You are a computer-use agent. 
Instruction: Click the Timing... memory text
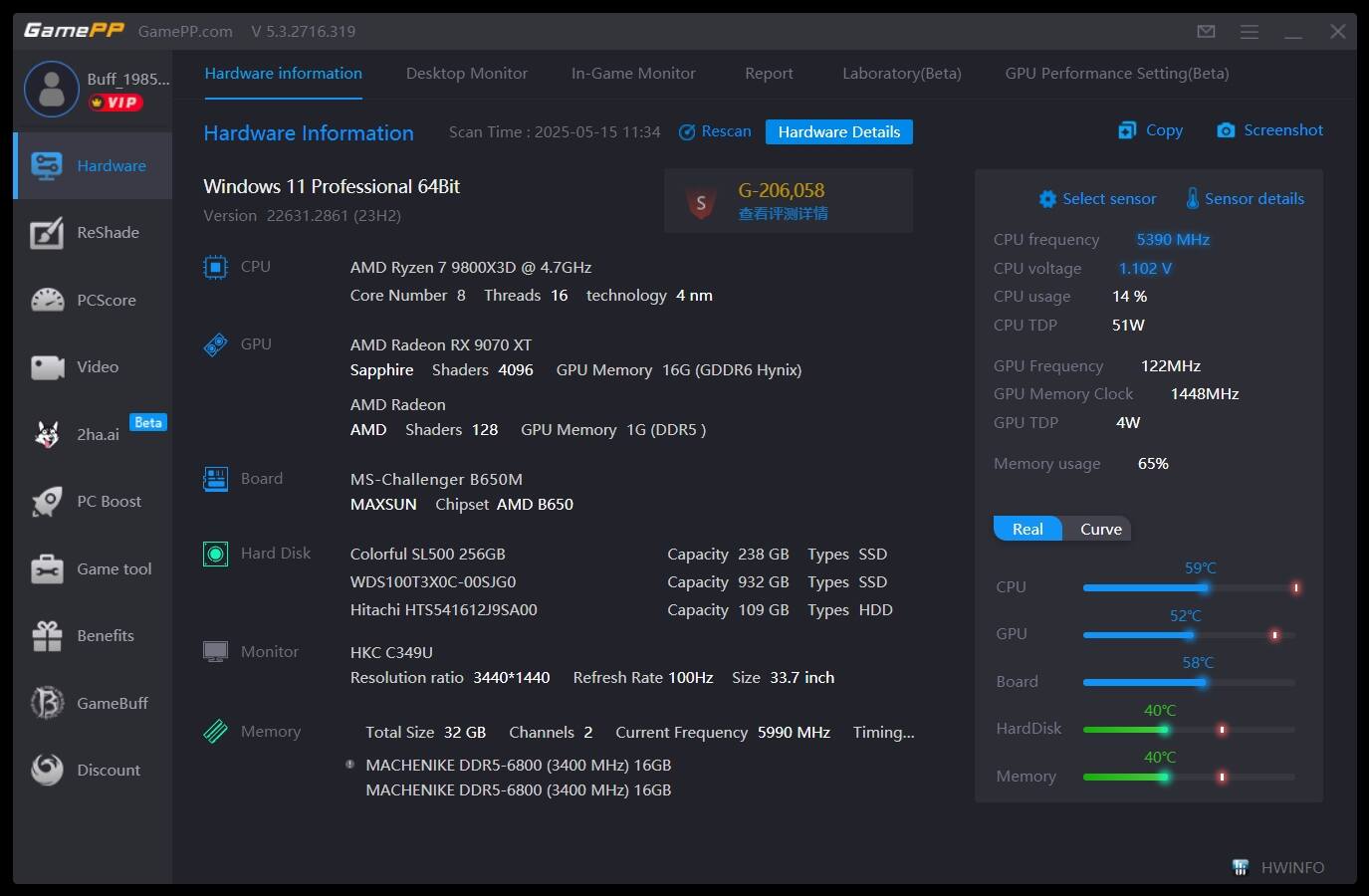[883, 733]
